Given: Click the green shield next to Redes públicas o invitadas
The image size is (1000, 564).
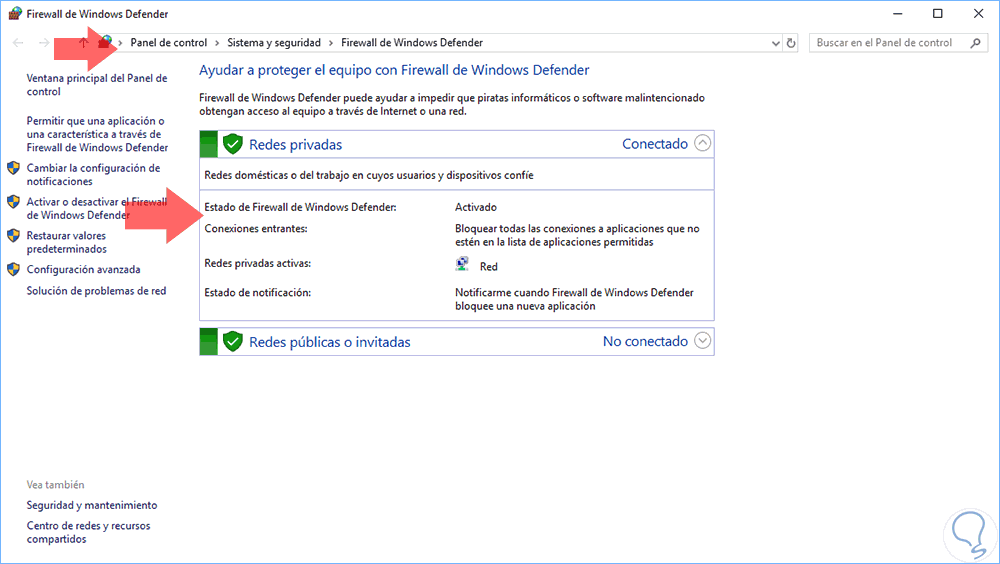Looking at the screenshot, I should pos(233,342).
